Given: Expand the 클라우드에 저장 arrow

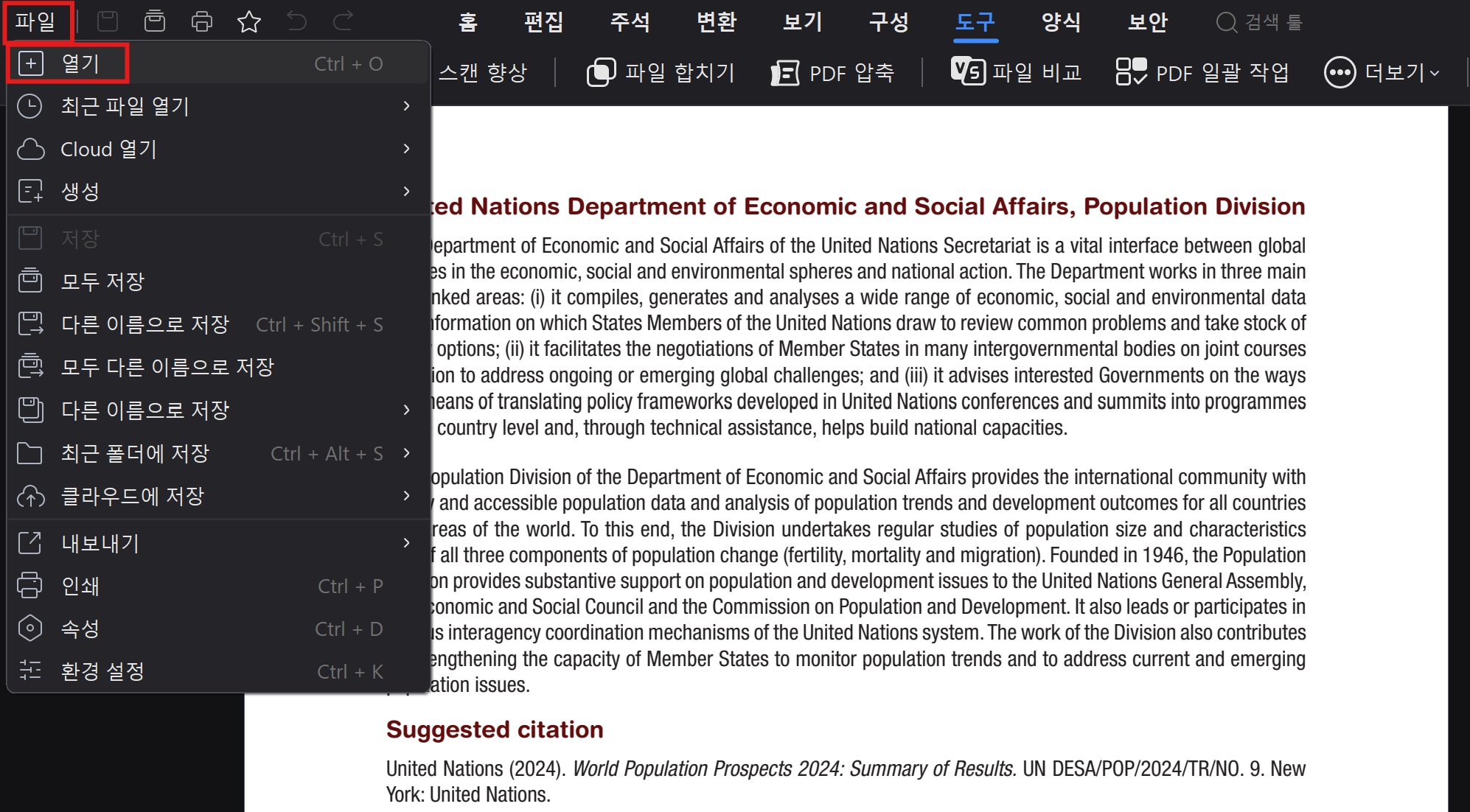Looking at the screenshot, I should click(x=406, y=496).
